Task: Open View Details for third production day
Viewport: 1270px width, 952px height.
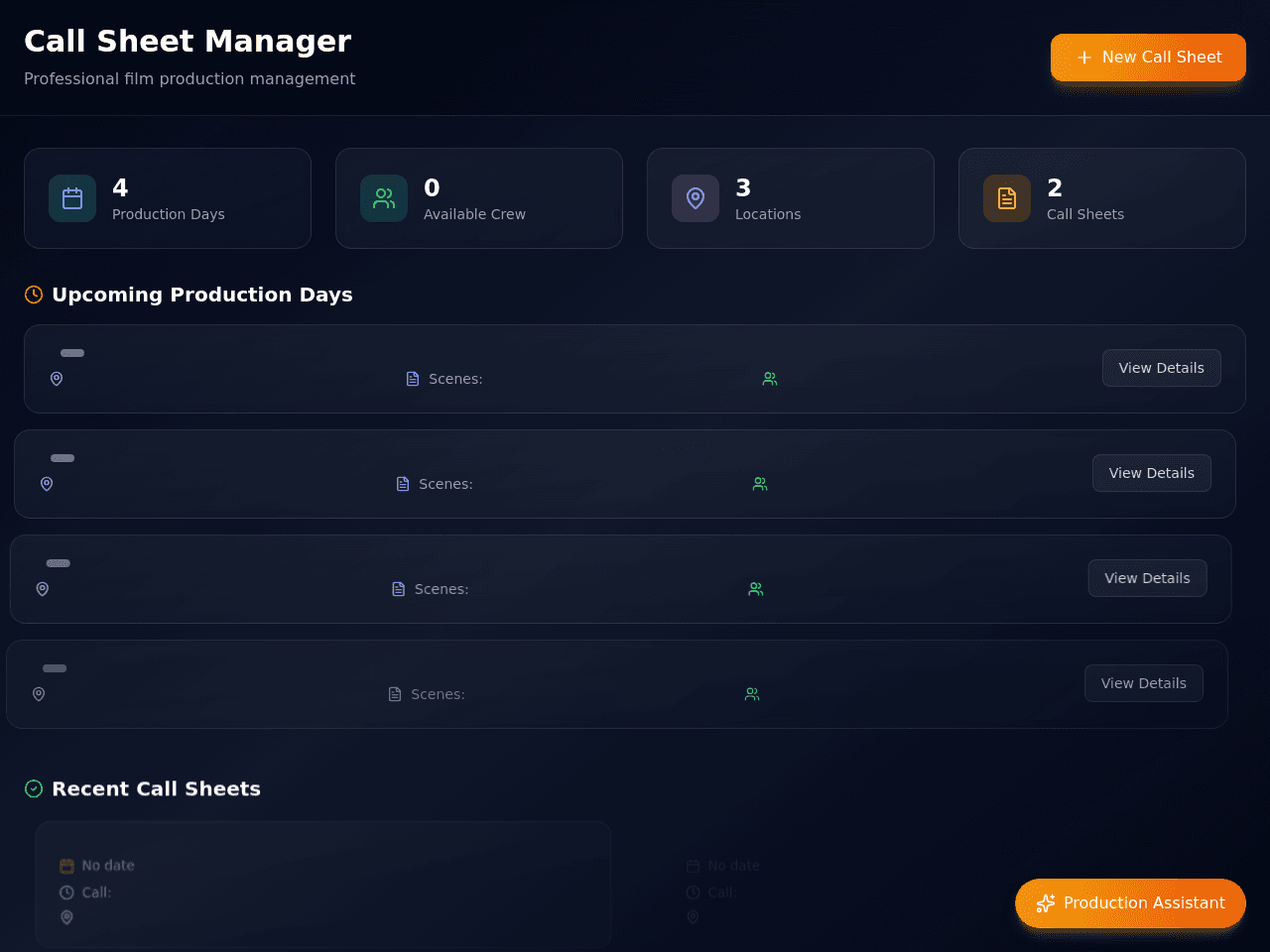Action: [1148, 578]
